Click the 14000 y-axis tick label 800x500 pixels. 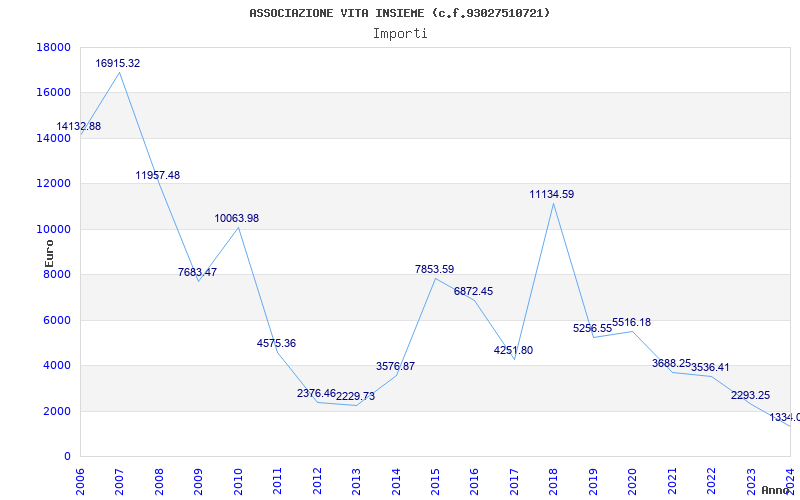[53, 138]
